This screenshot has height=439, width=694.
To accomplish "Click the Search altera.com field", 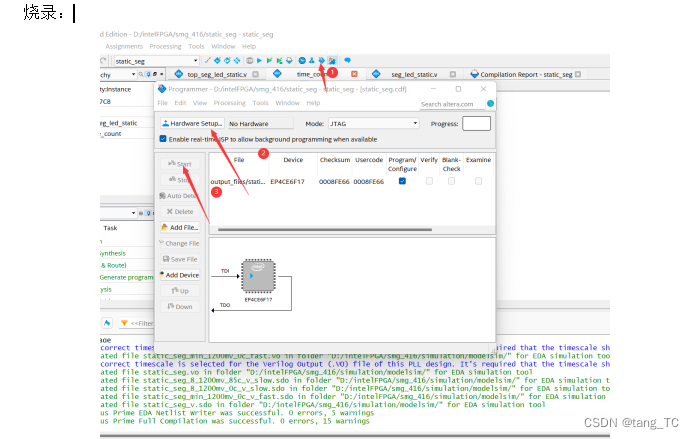I will coord(452,104).
